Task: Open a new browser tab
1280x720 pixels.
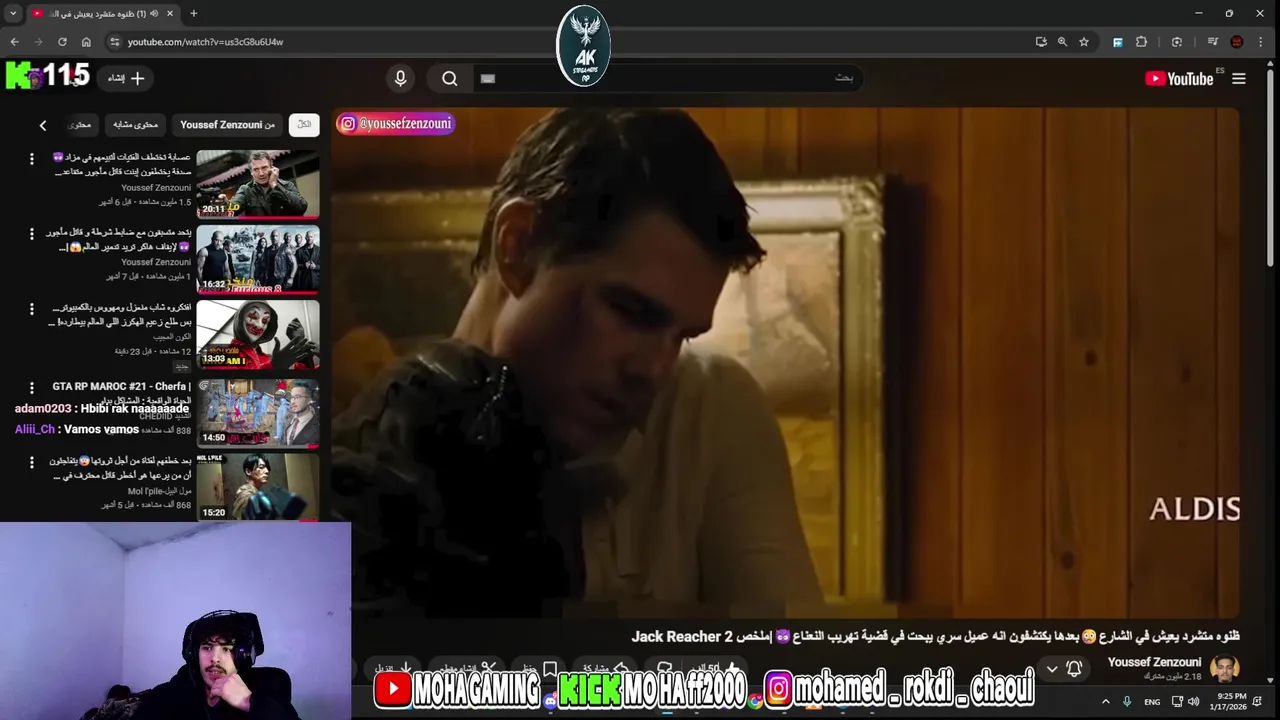Action: click(x=194, y=13)
